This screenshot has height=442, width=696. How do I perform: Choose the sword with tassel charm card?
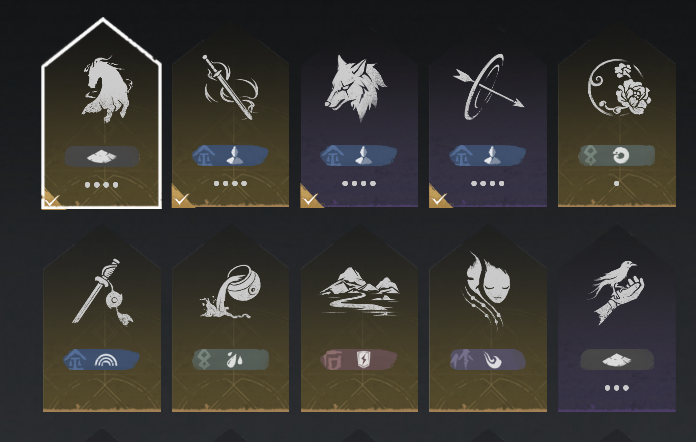coord(102,318)
